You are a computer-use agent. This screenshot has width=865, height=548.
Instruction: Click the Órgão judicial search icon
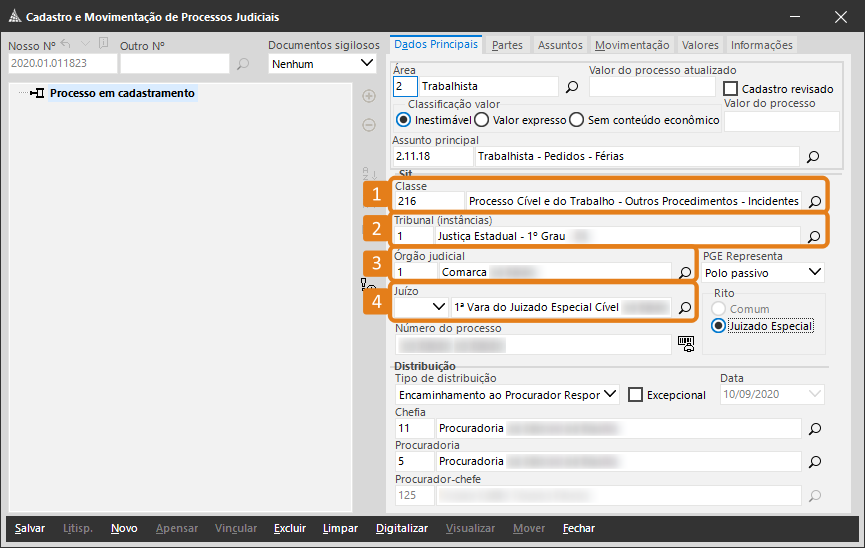pyautogui.click(x=685, y=271)
